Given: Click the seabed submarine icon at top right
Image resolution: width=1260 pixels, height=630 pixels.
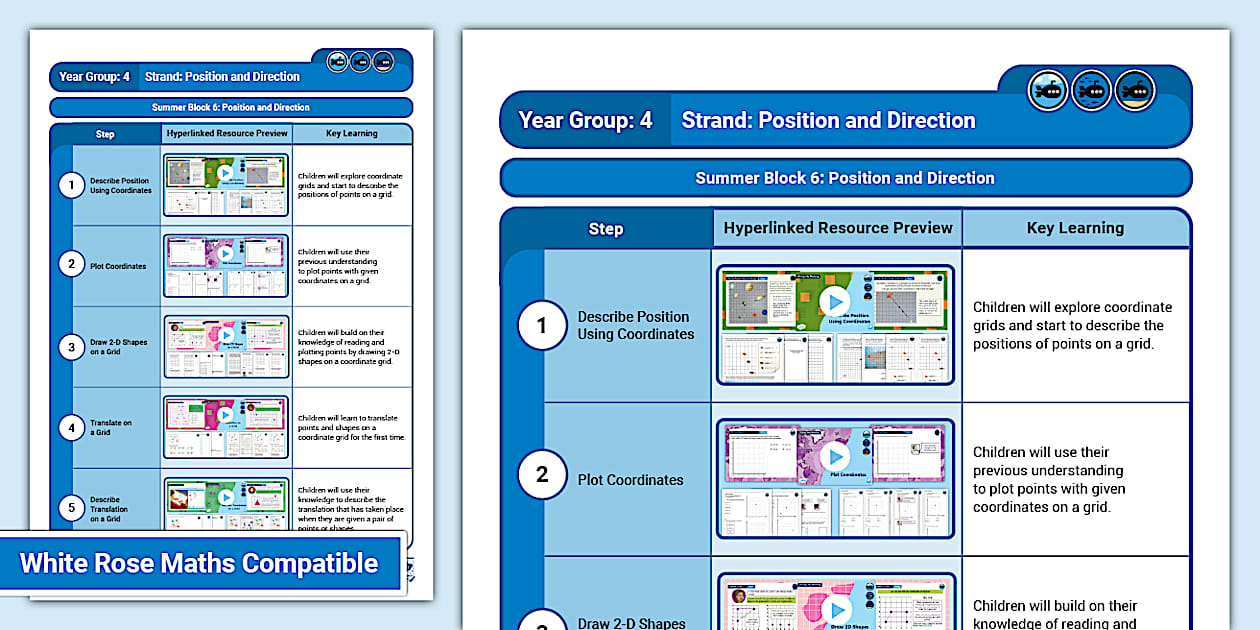Looking at the screenshot, I should pyautogui.click(x=1136, y=90).
